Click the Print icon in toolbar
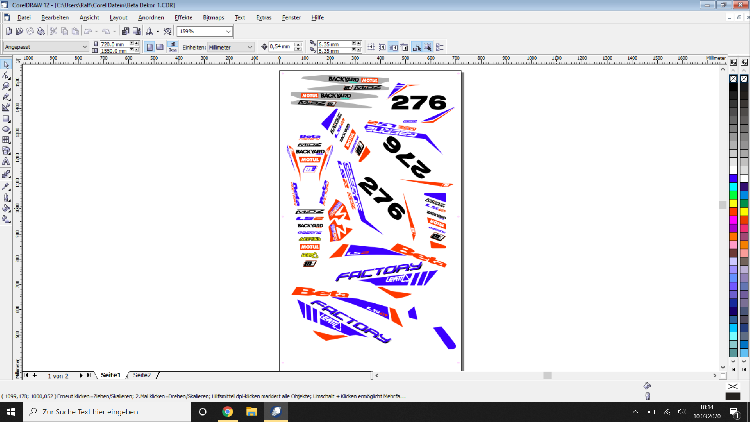Viewport: 750px width, 422px height. (41, 31)
